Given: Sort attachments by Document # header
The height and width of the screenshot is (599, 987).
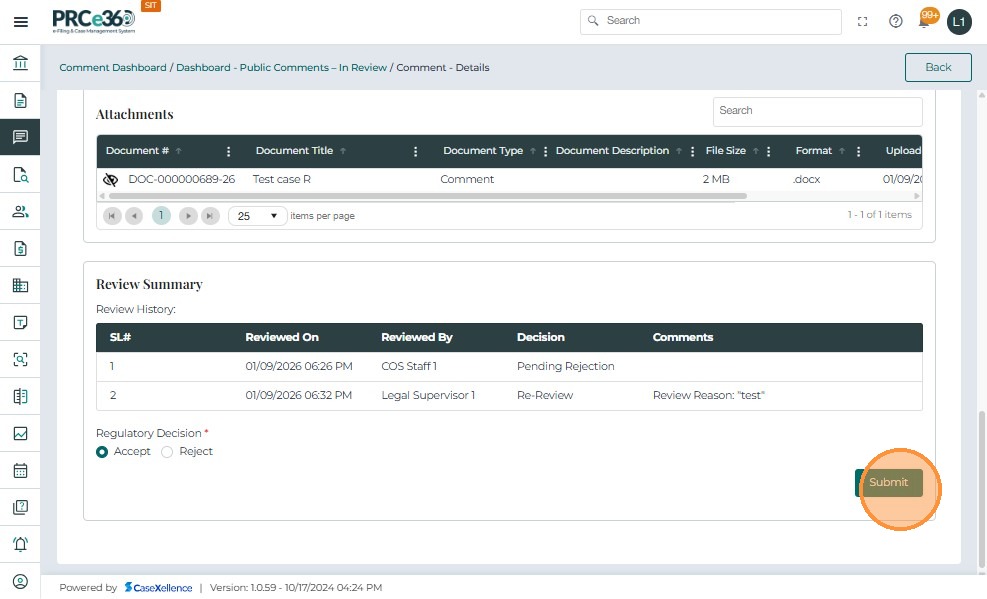Looking at the screenshot, I should click(137, 150).
